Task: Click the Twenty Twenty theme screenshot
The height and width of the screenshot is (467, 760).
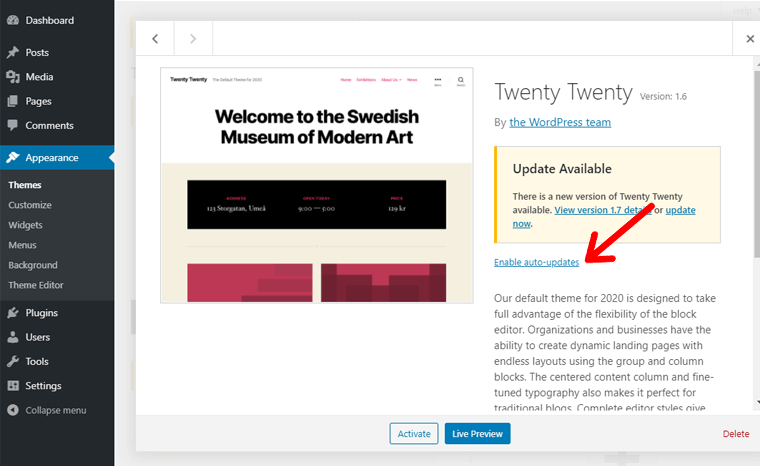Action: click(x=317, y=185)
